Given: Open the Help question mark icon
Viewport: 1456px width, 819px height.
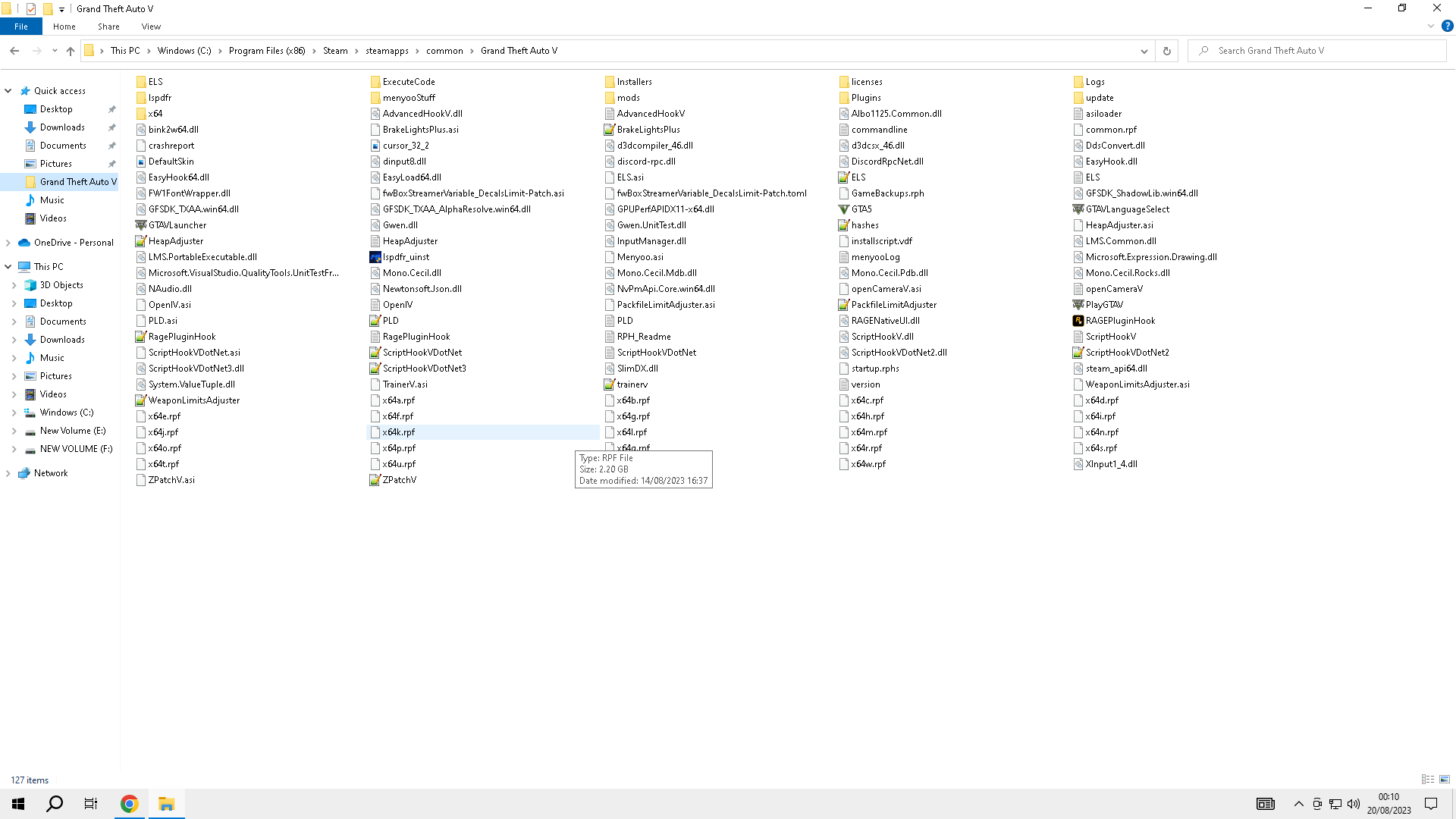Looking at the screenshot, I should click(1447, 26).
